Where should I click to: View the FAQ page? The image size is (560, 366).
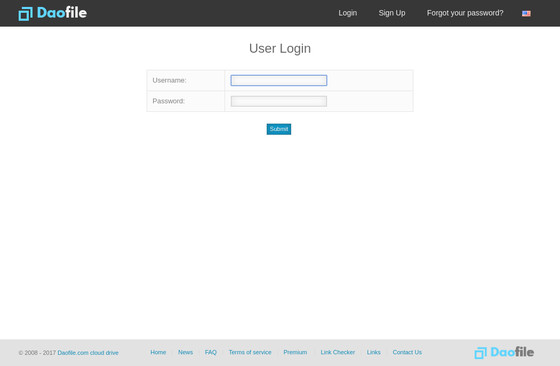211,352
